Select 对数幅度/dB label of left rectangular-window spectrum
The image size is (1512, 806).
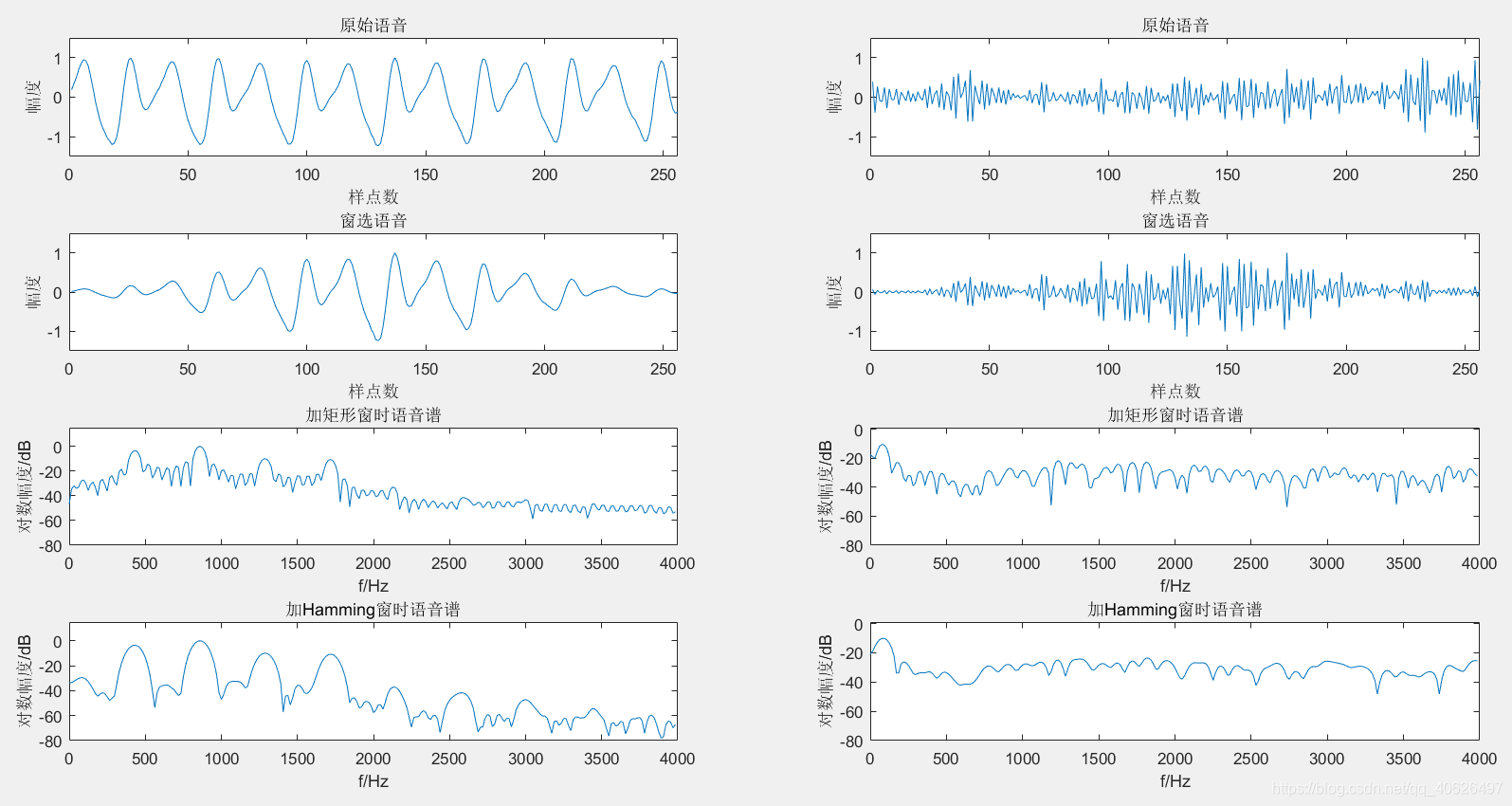pyautogui.click(x=26, y=486)
